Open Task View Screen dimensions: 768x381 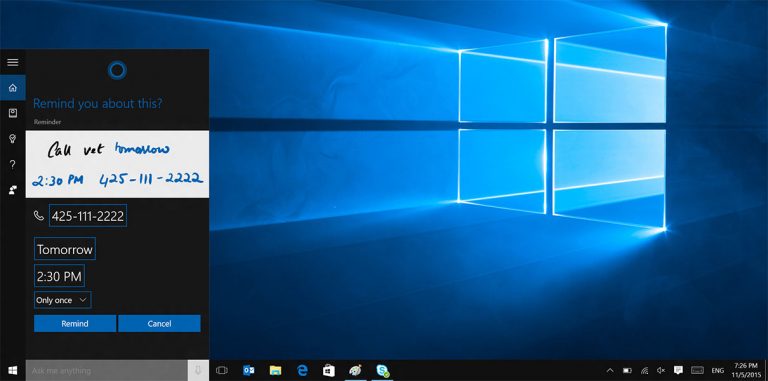222,370
